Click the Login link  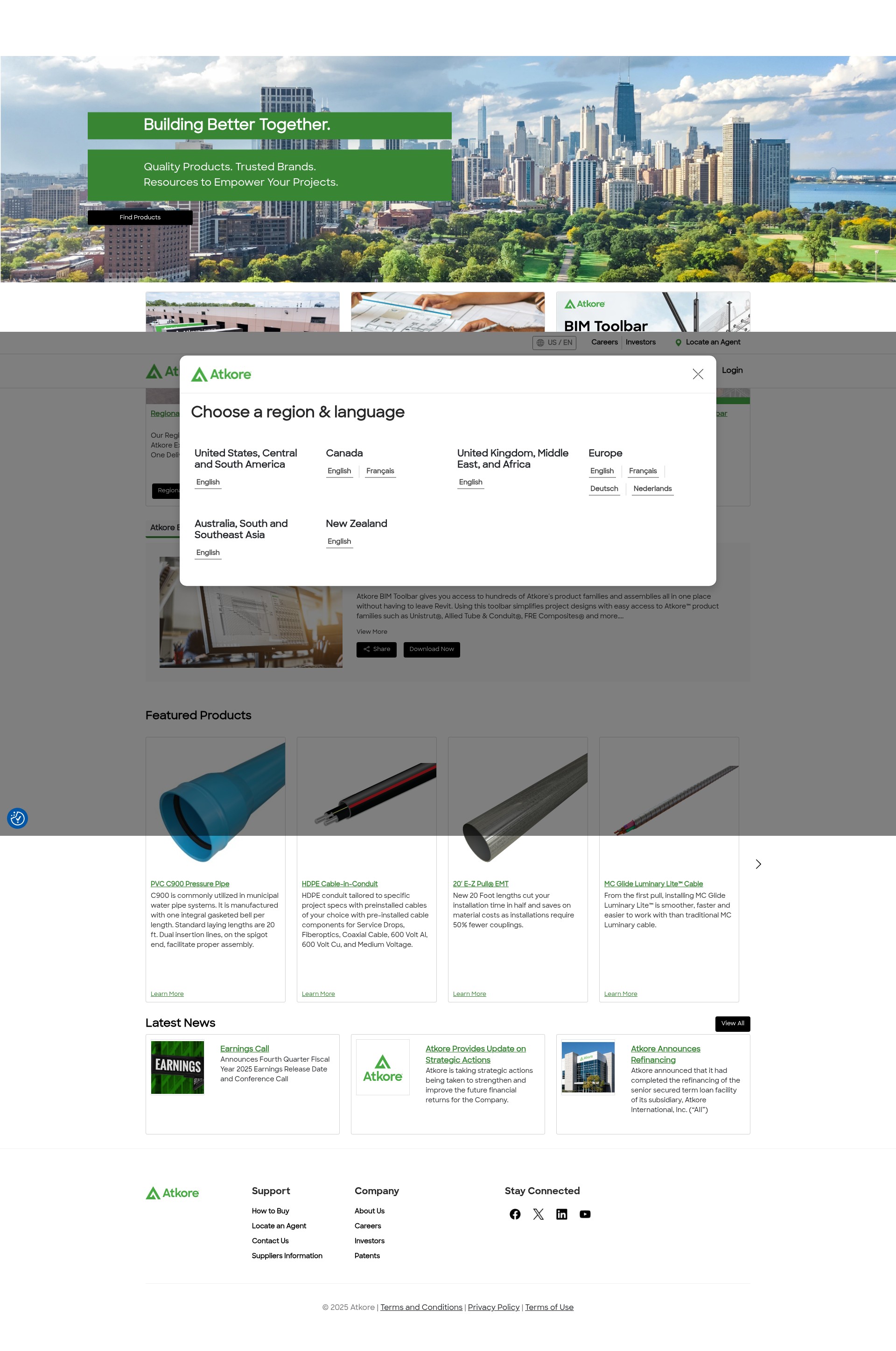pos(732,370)
